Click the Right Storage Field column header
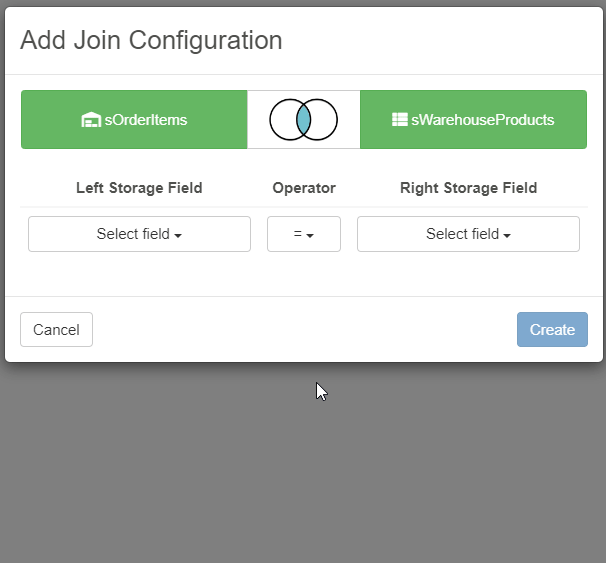Image resolution: width=606 pixels, height=563 pixels. coord(468,188)
